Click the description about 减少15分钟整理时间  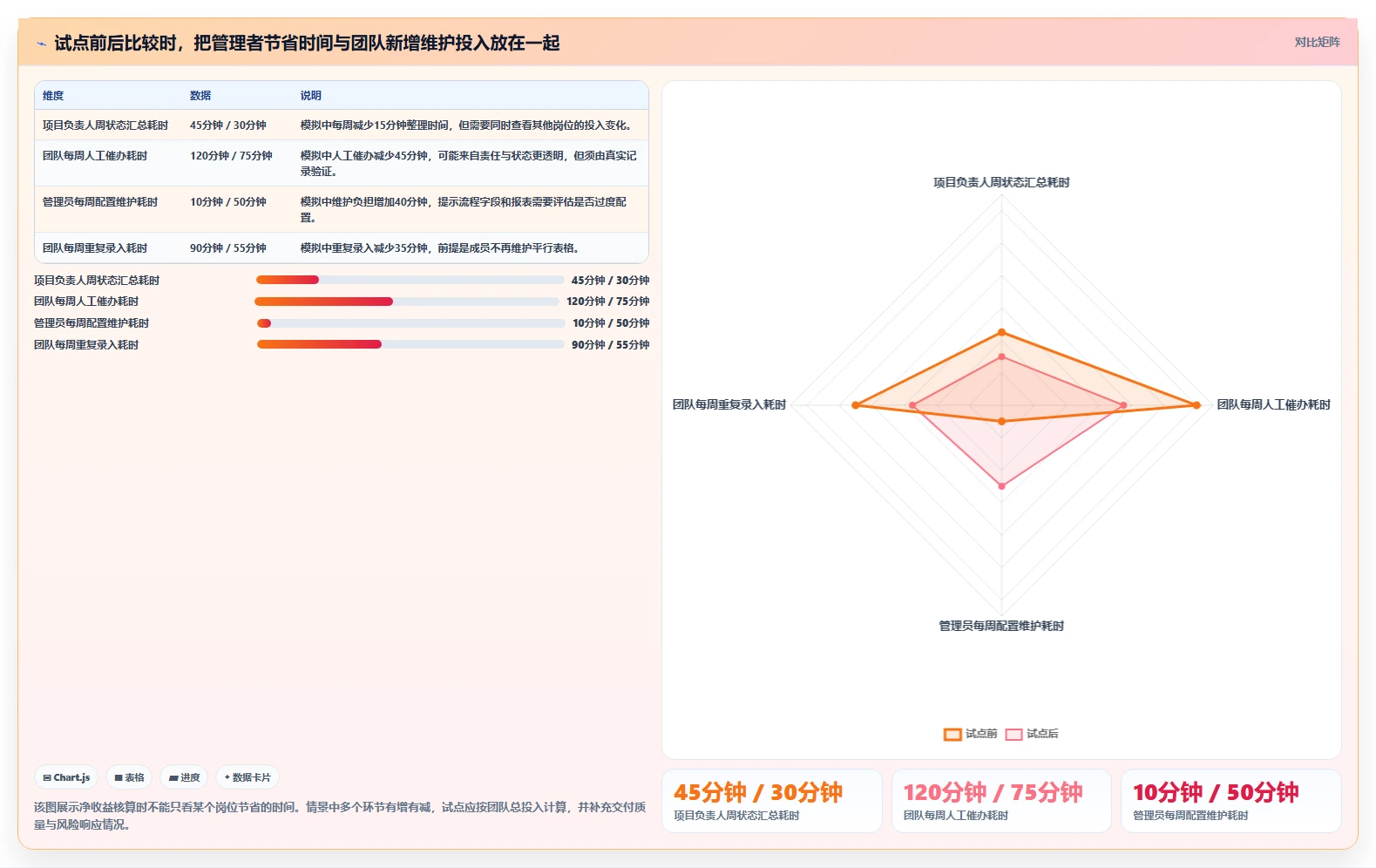[468, 125]
